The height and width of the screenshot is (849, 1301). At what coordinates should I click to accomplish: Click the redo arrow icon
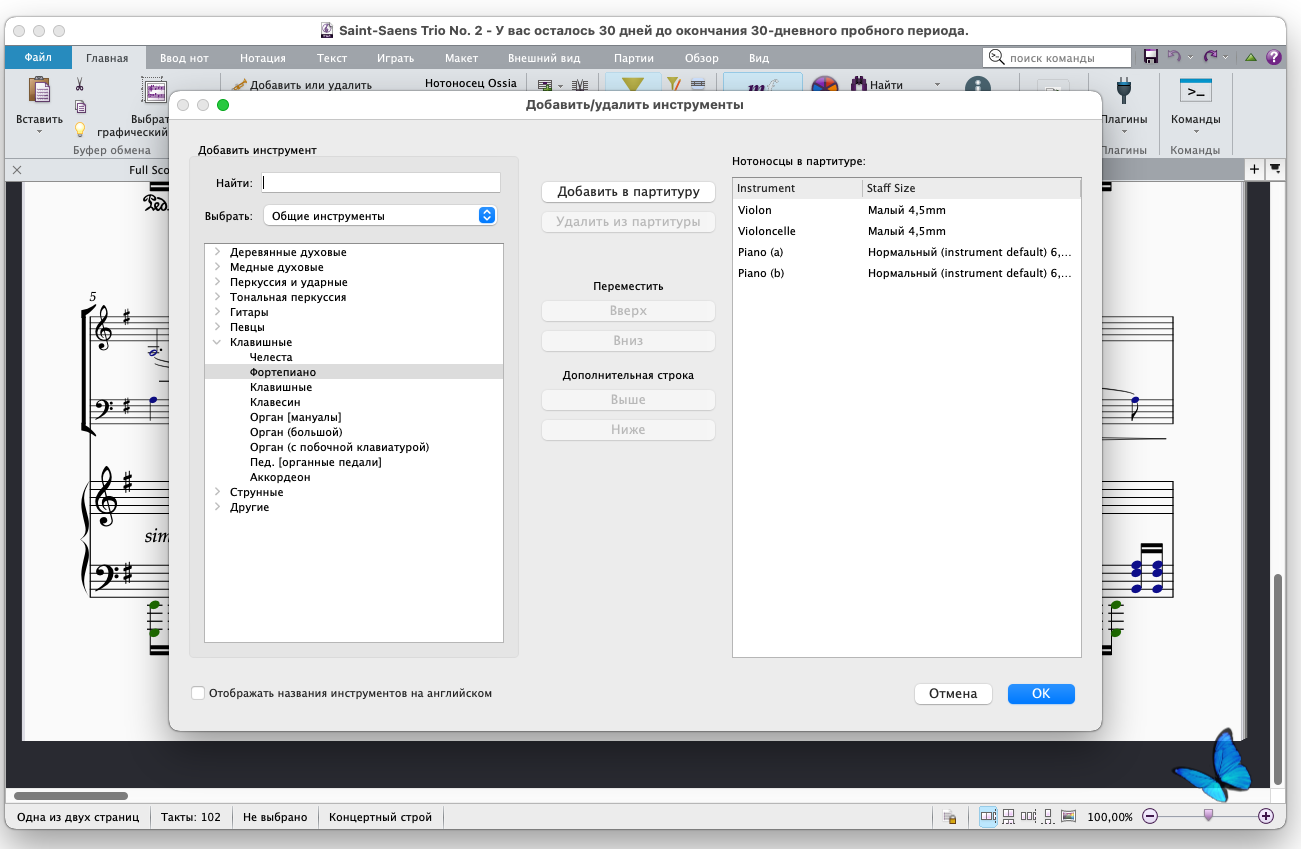pos(1211,57)
